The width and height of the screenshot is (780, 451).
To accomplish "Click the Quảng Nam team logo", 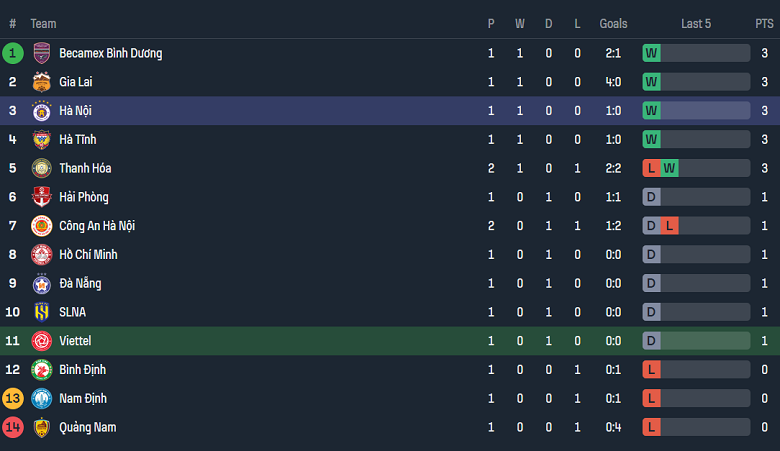I will [x=42, y=428].
